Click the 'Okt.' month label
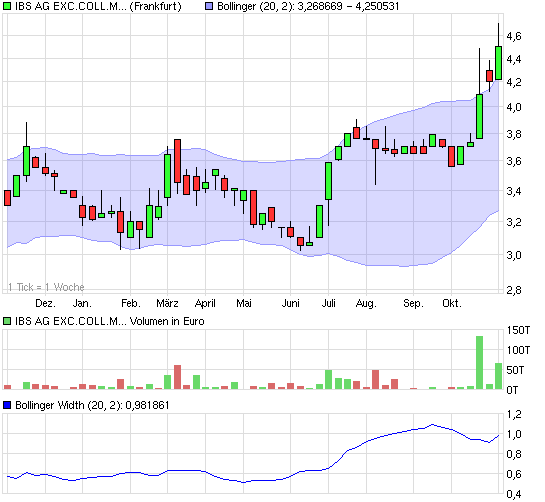This screenshot has height=502, width=545. coord(452,303)
